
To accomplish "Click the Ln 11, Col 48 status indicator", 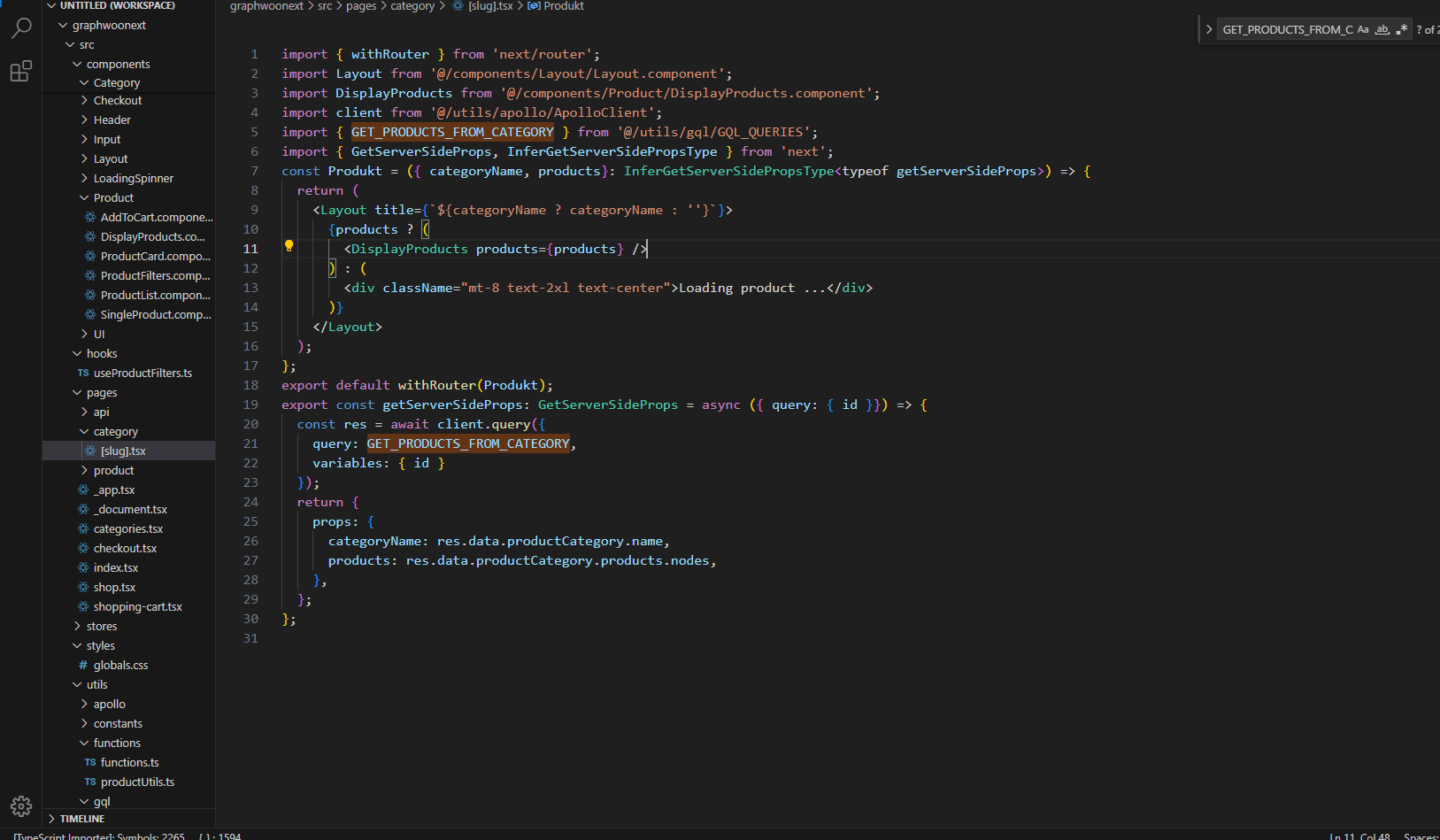I will pos(1359,836).
